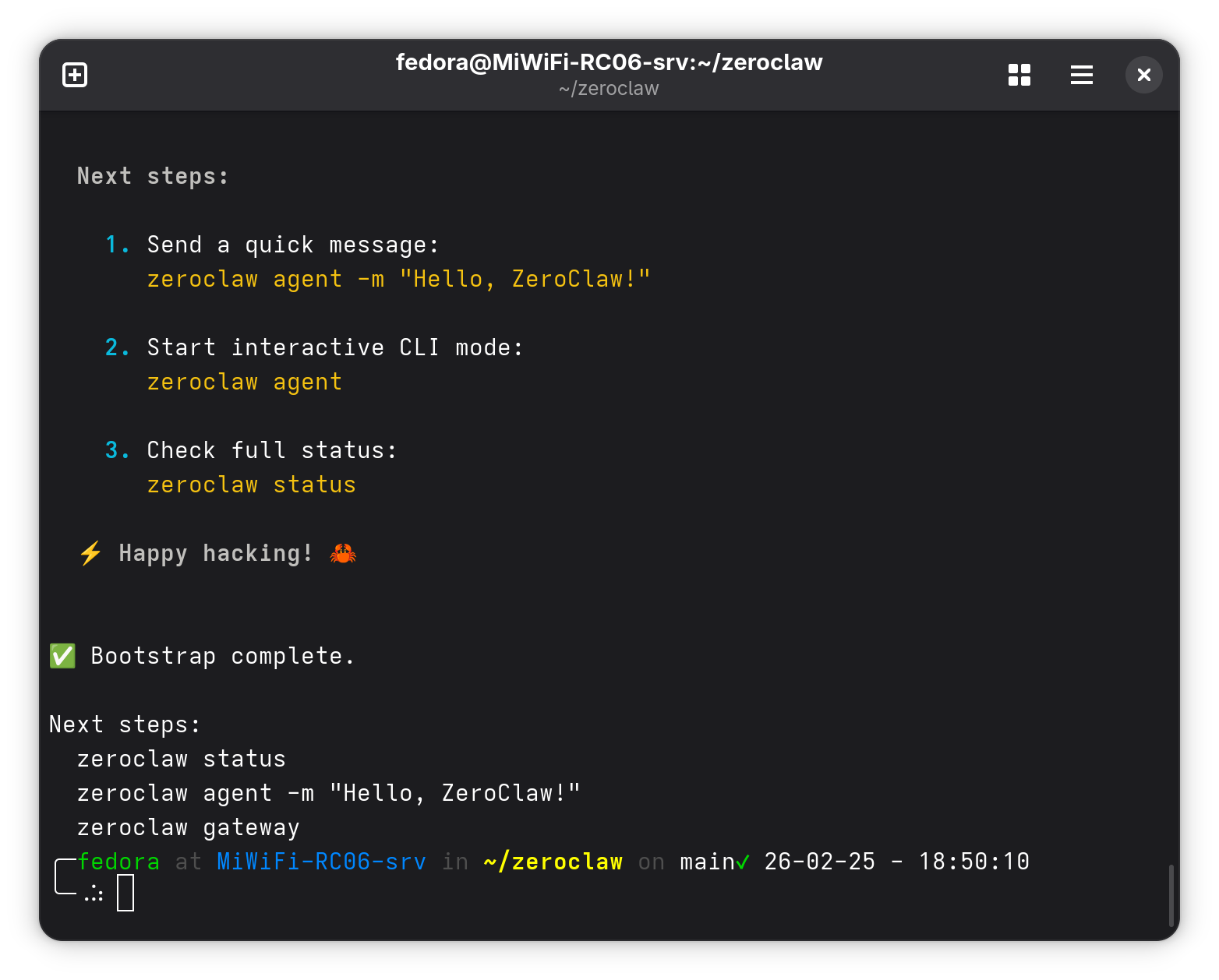Click the block cursor at the prompt
Image resolution: width=1219 pixels, height=980 pixels.
point(125,893)
